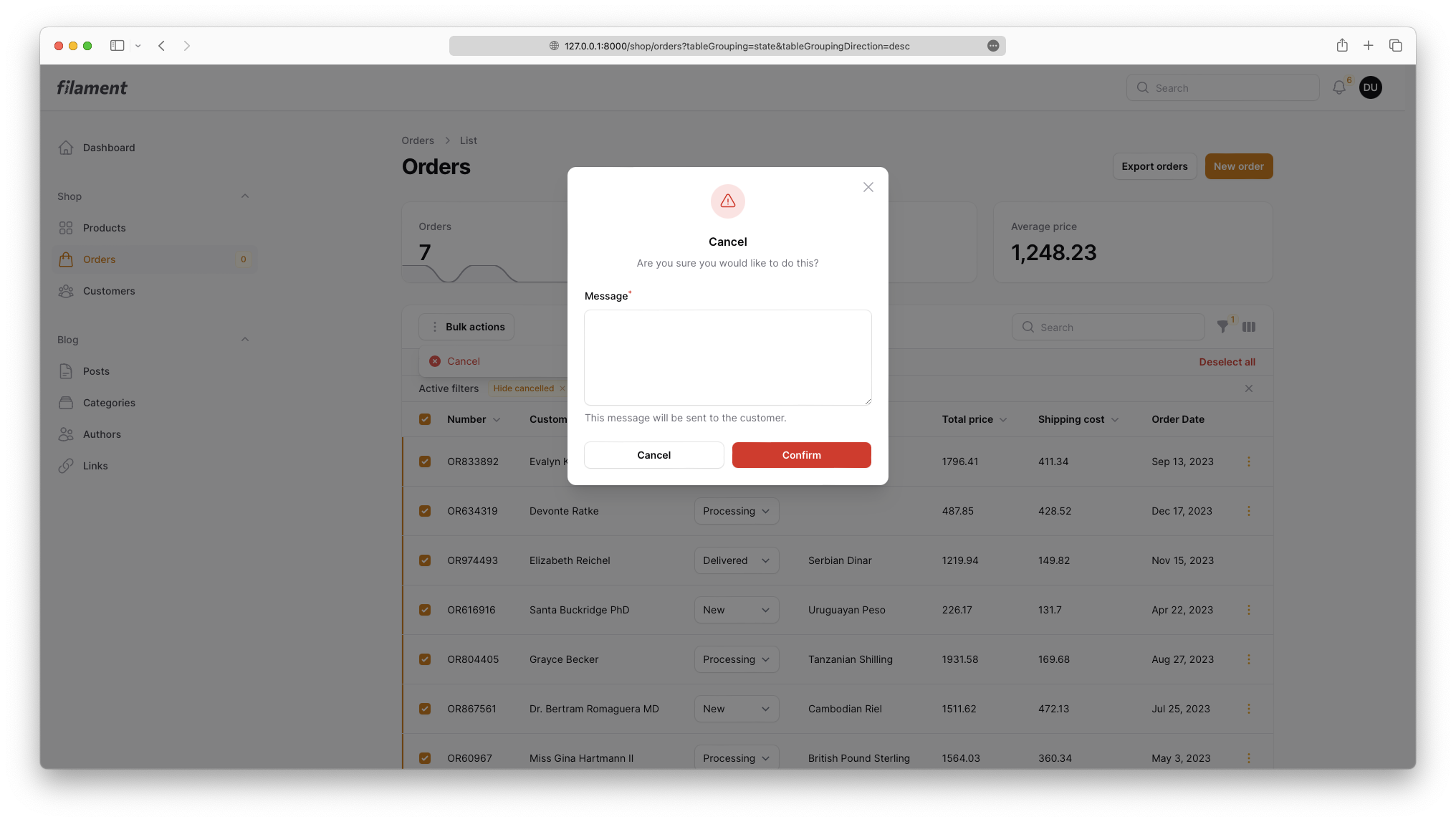The height and width of the screenshot is (822, 1456).
Task: Toggle the select all orders checkbox
Action: tap(425, 419)
